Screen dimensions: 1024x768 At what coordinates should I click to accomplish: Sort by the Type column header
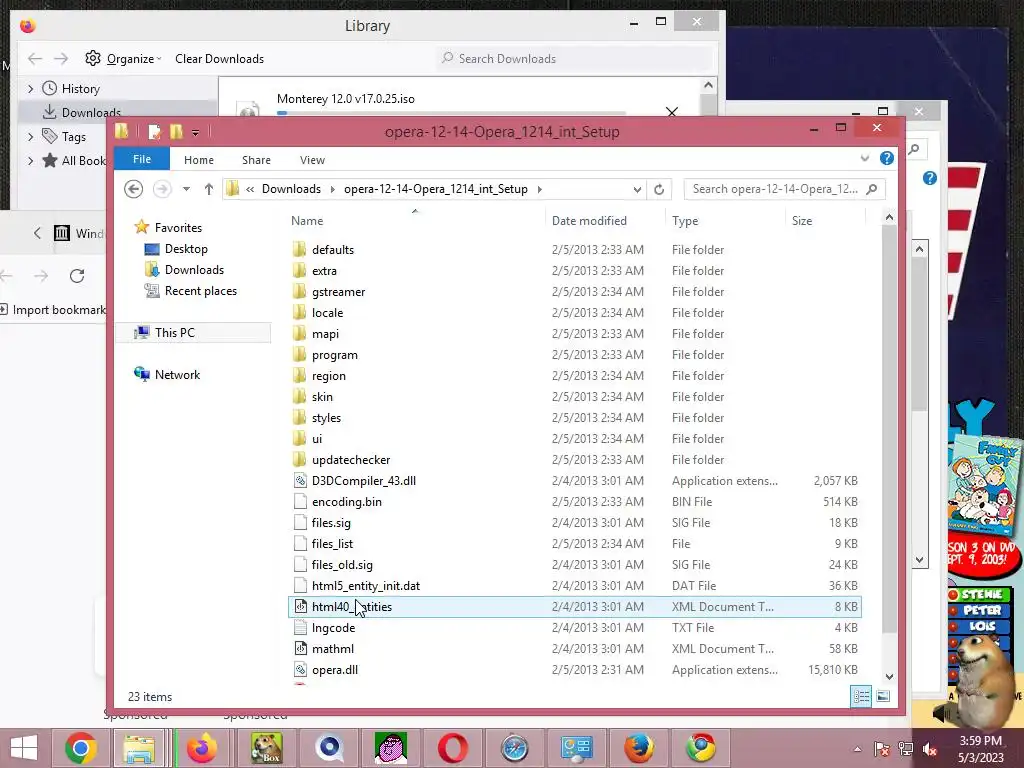tap(685, 221)
